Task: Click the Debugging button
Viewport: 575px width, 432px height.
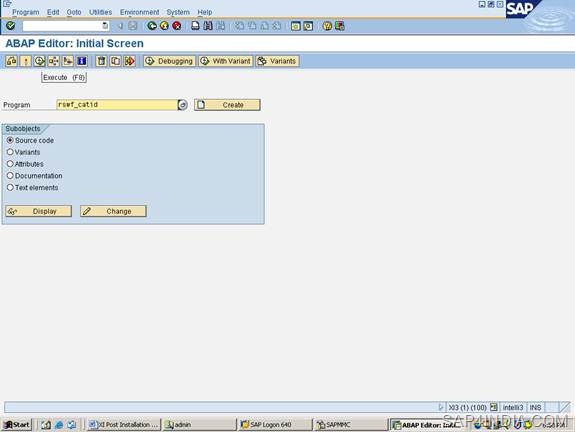Action: pos(169,61)
